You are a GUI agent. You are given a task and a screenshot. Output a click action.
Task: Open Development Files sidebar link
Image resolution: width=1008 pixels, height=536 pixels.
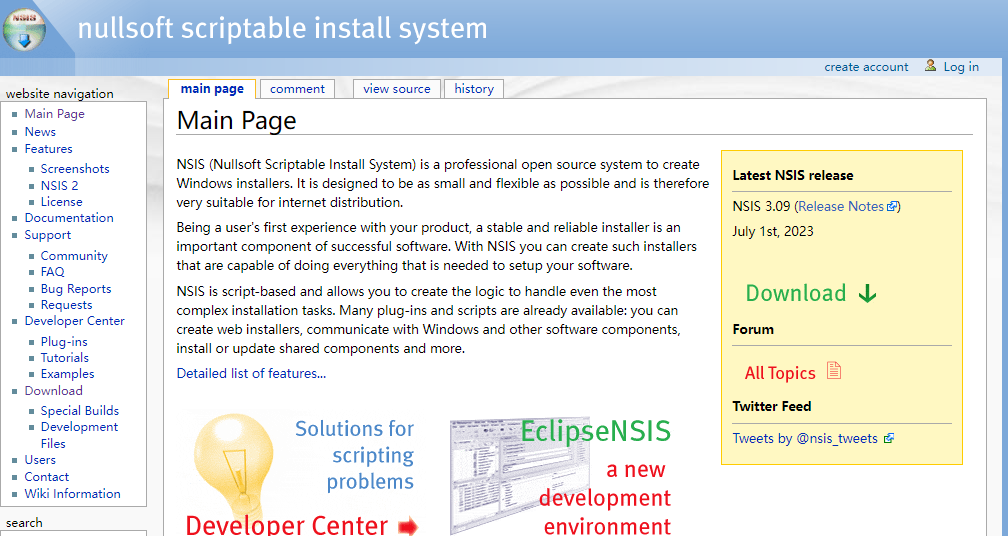click(x=79, y=435)
